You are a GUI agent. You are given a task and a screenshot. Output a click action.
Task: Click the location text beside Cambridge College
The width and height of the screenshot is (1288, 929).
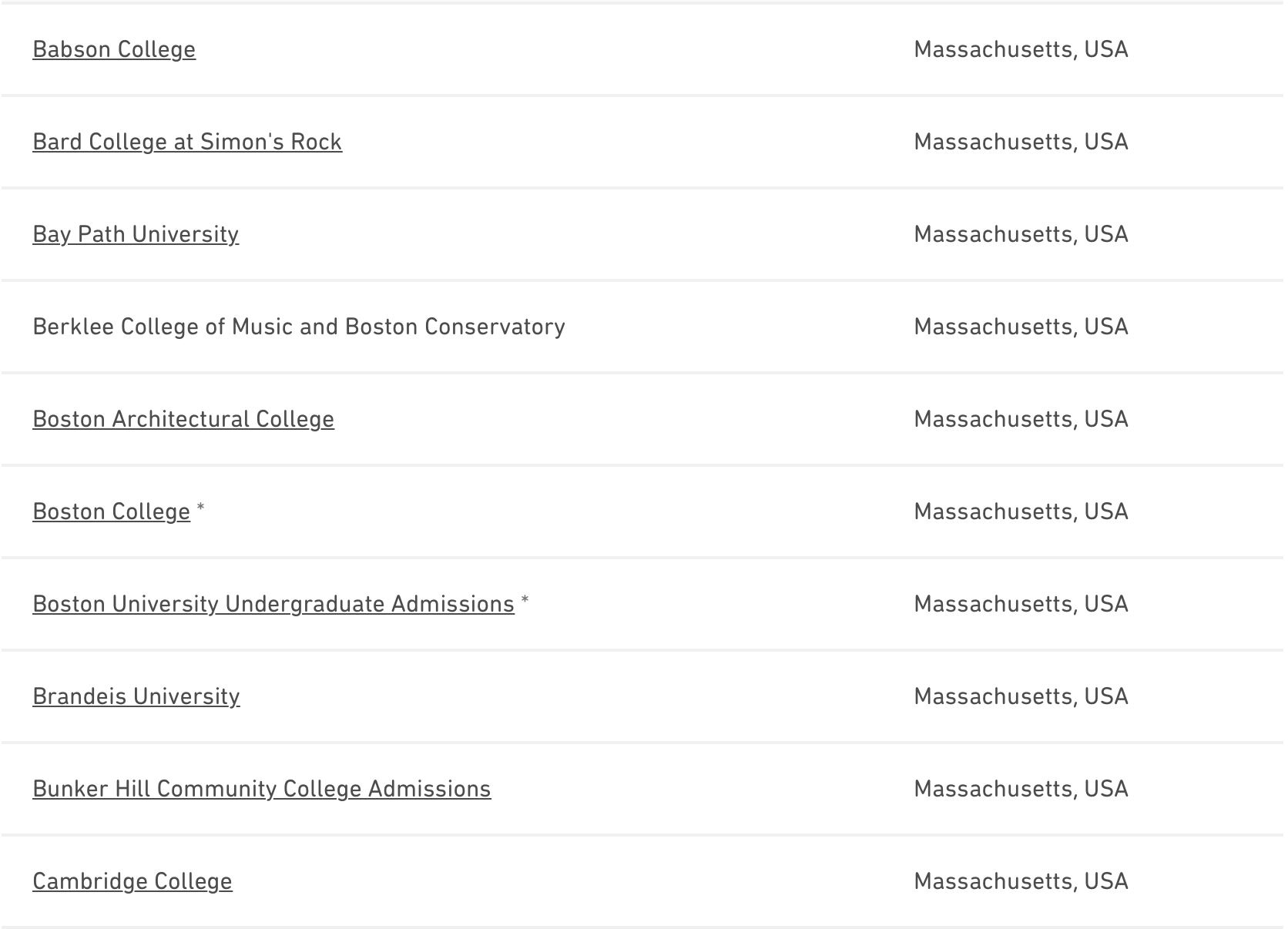1021,881
